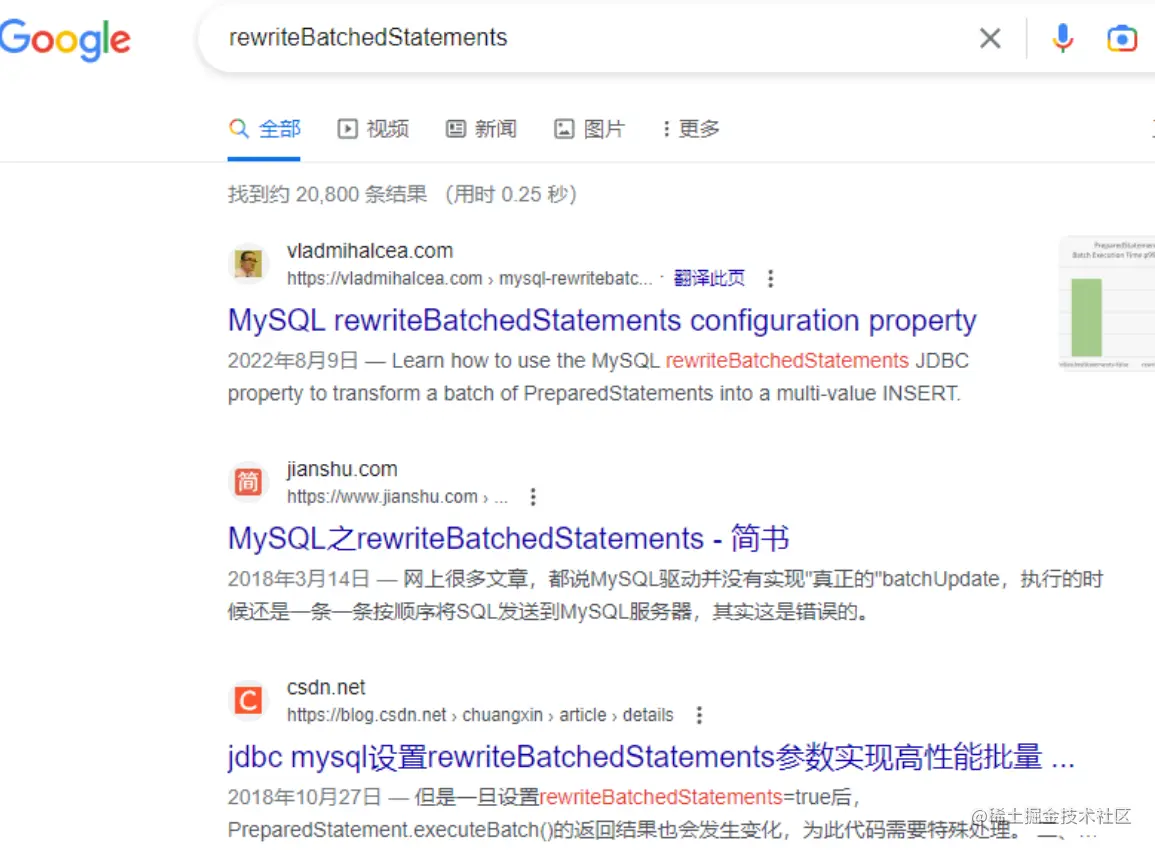The height and width of the screenshot is (850, 1155).
Task: Open jdbc mysql设置rewriteBatchedStatements result title
Action: 651,756
